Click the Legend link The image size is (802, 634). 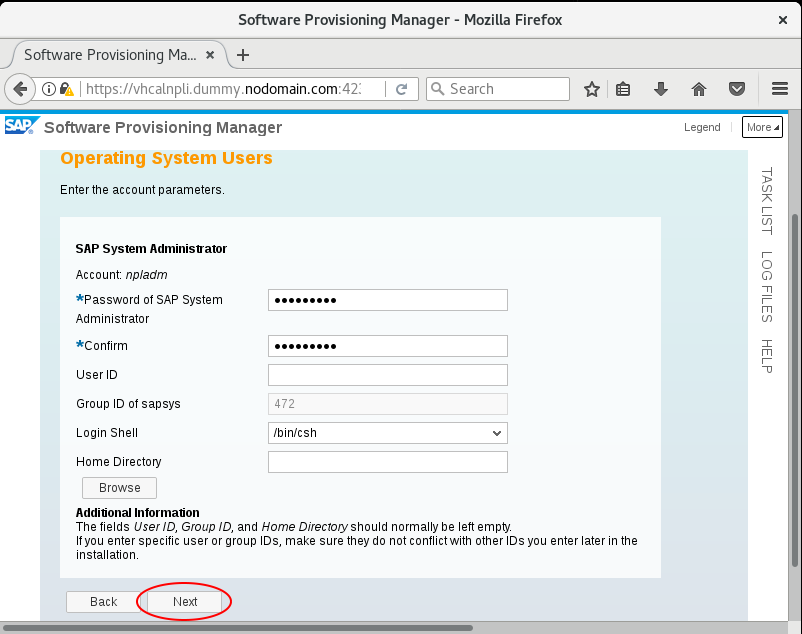702,127
